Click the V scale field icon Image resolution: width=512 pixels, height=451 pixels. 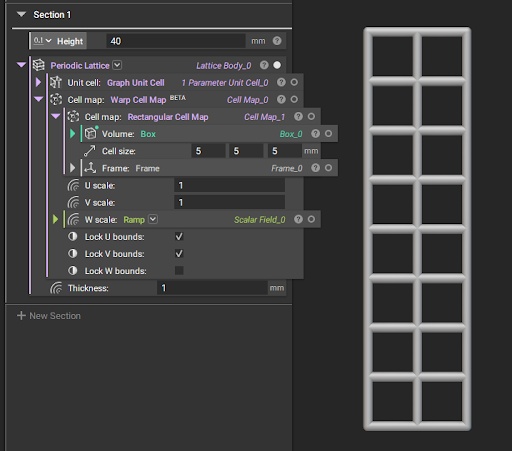point(73,202)
